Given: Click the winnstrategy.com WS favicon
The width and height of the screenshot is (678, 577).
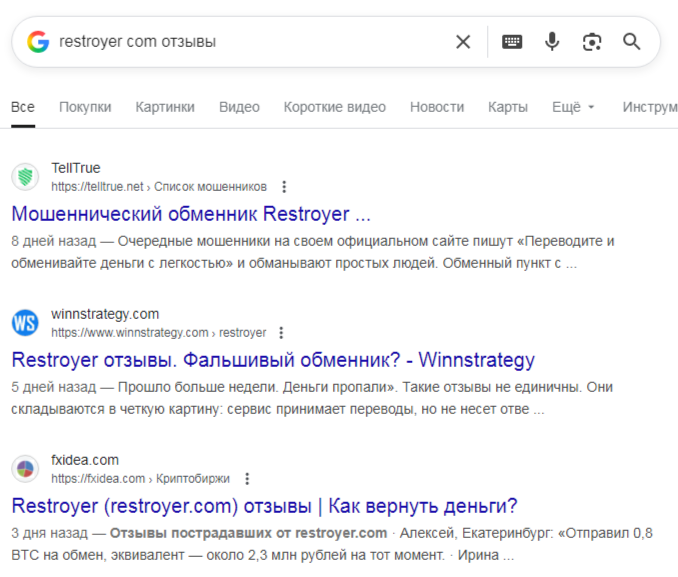Looking at the screenshot, I should pyautogui.click(x=25, y=323).
